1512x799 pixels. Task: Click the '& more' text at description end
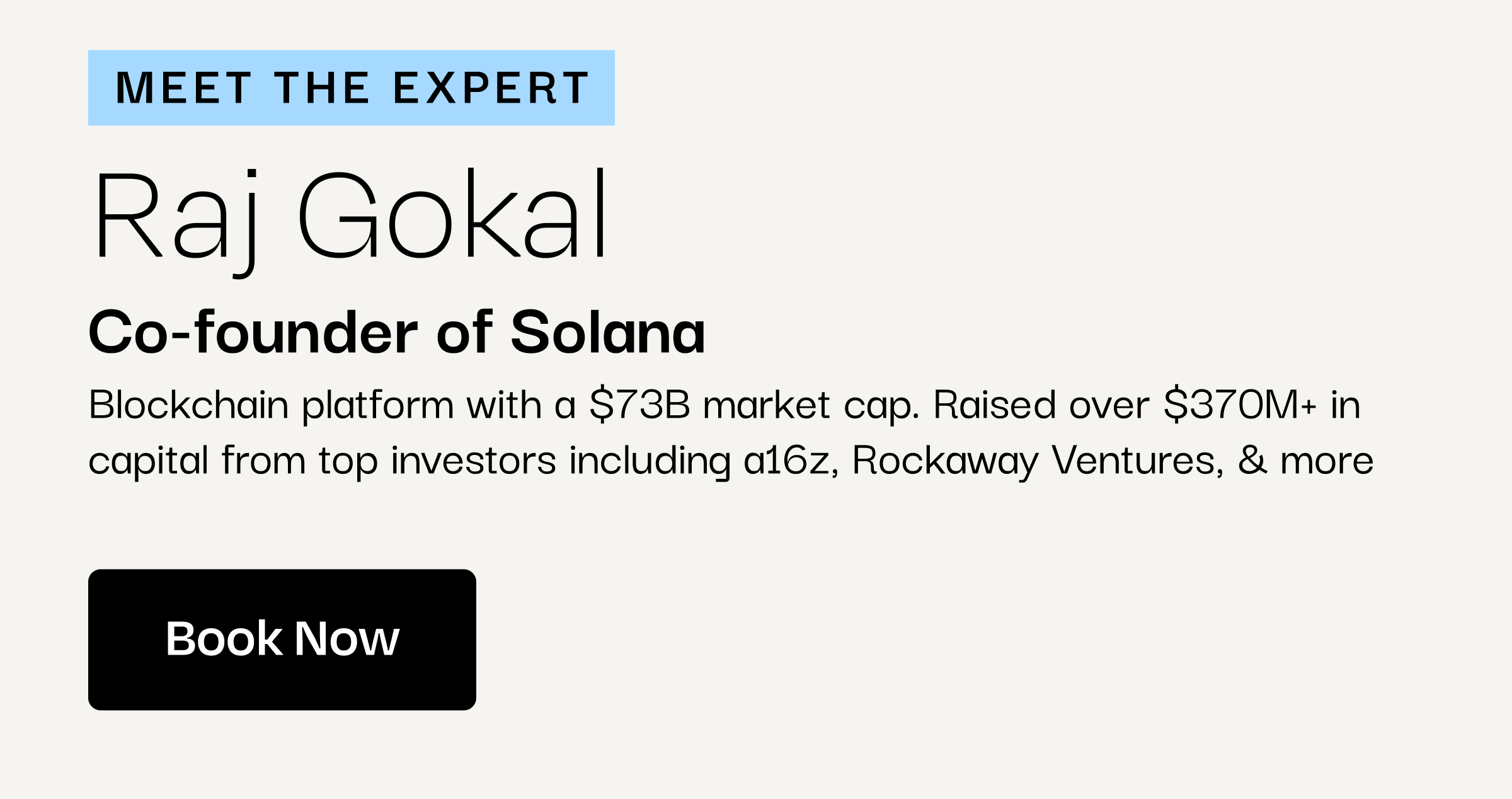click(x=1306, y=461)
